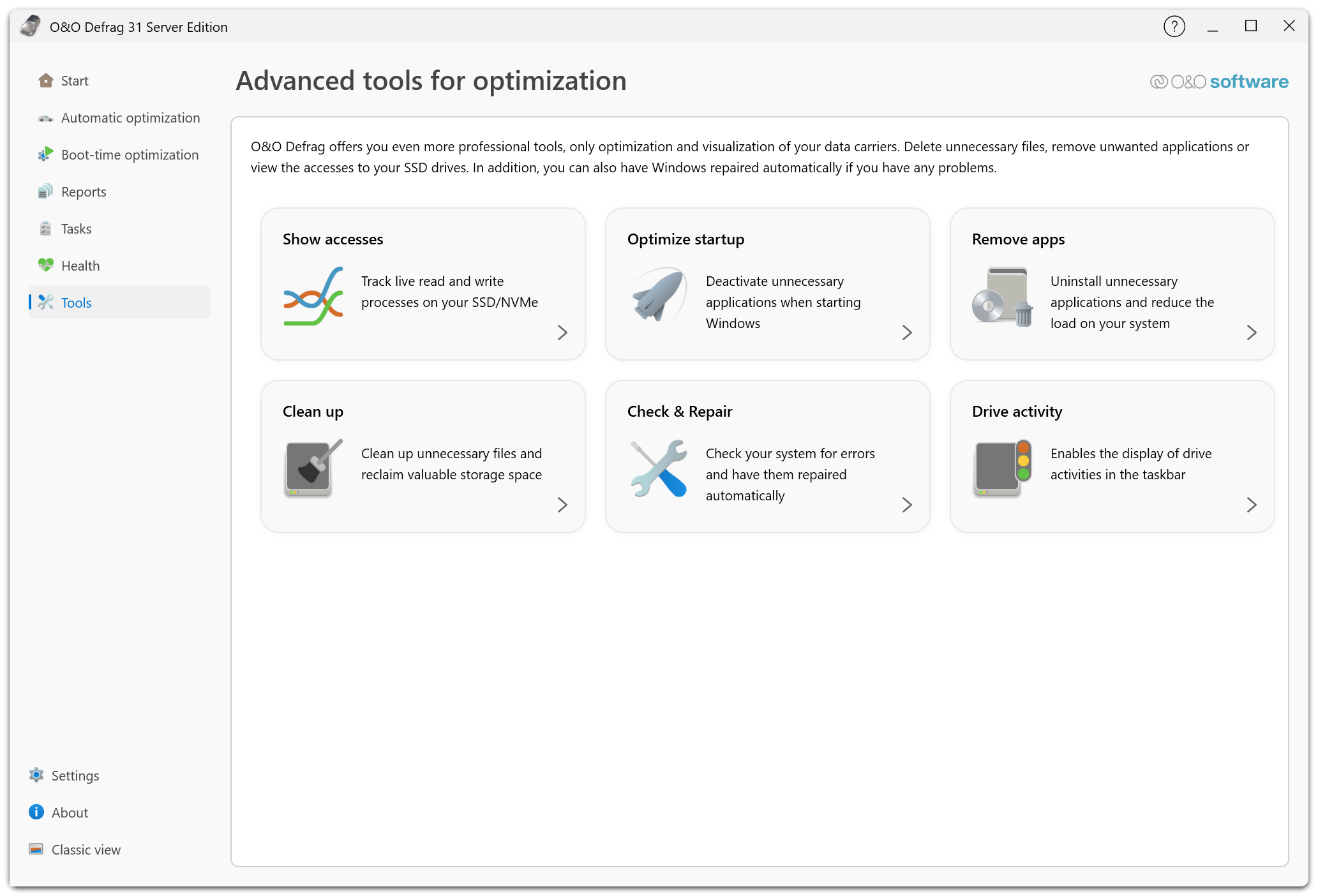Click the 'O&O Defrag 31 Server Edition' title

[139, 27]
